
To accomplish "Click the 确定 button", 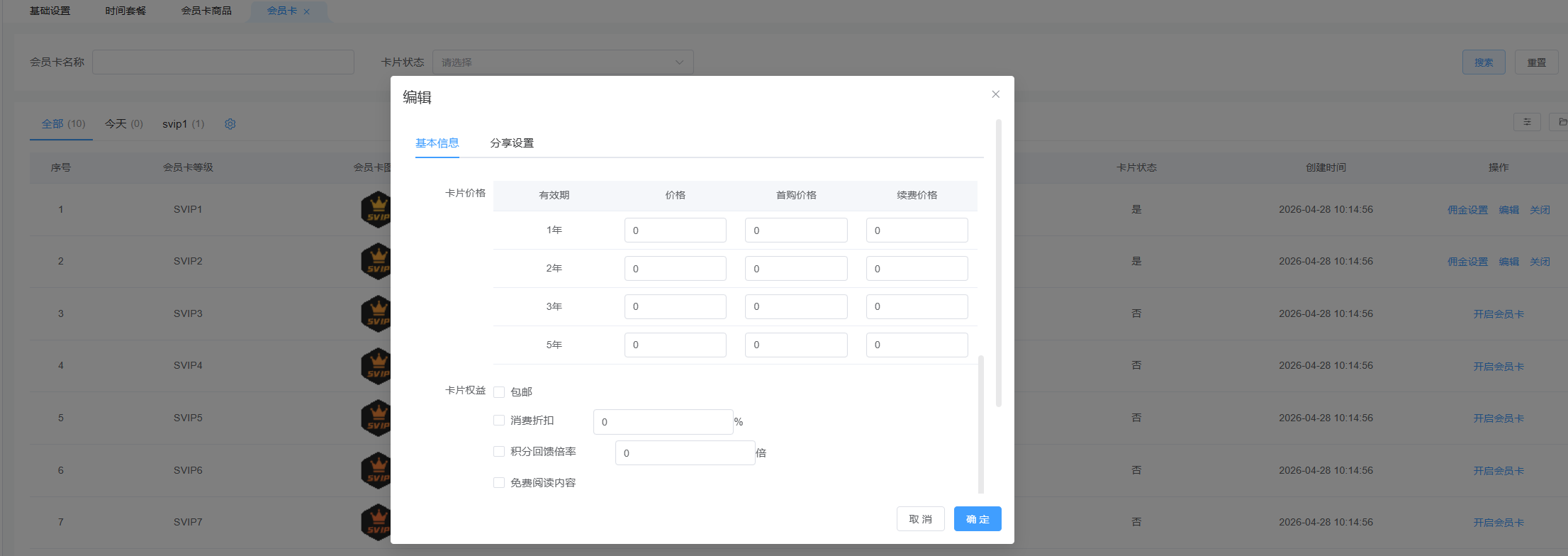I will tap(978, 519).
